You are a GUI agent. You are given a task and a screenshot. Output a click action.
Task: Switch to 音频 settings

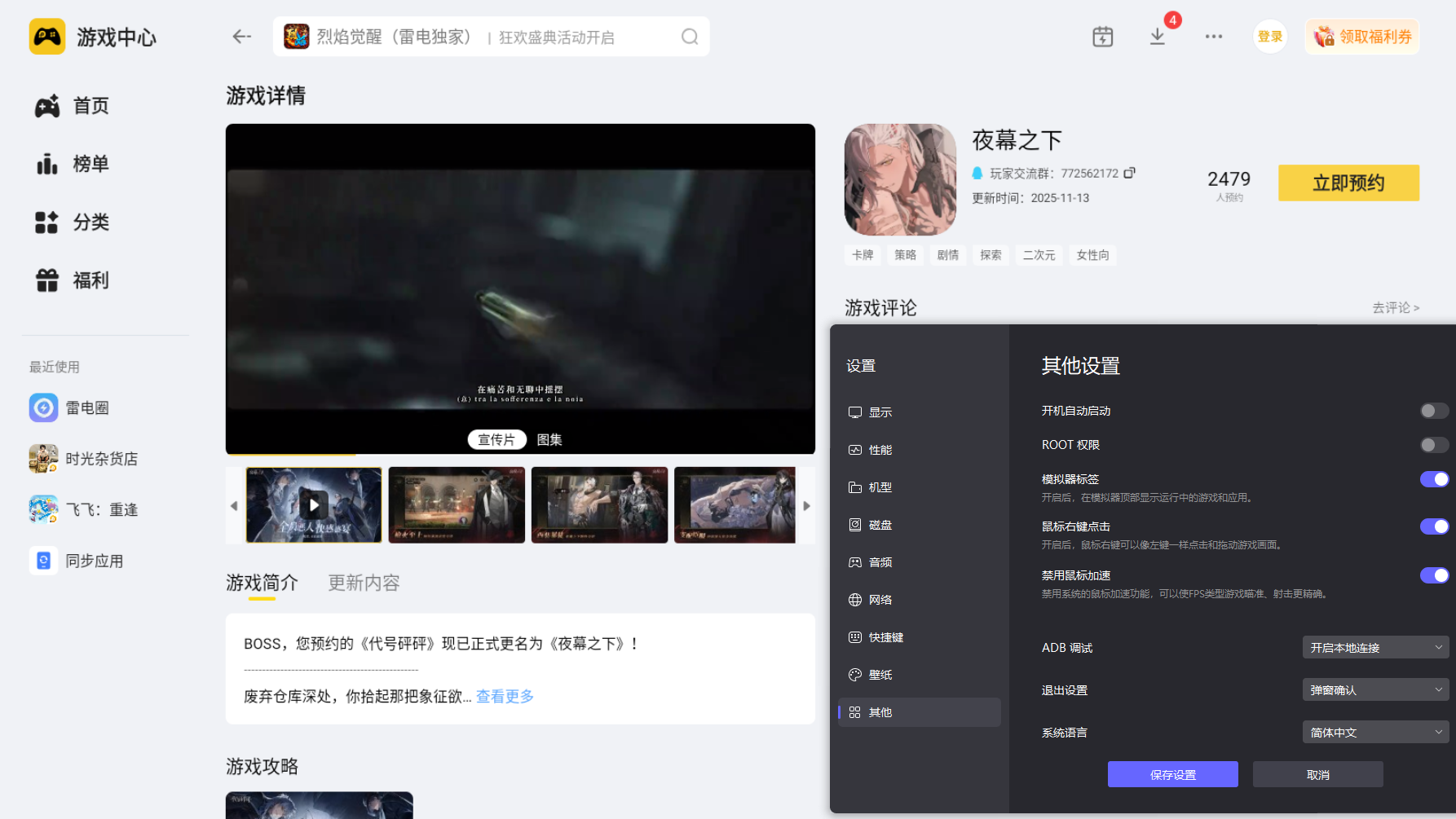point(880,561)
